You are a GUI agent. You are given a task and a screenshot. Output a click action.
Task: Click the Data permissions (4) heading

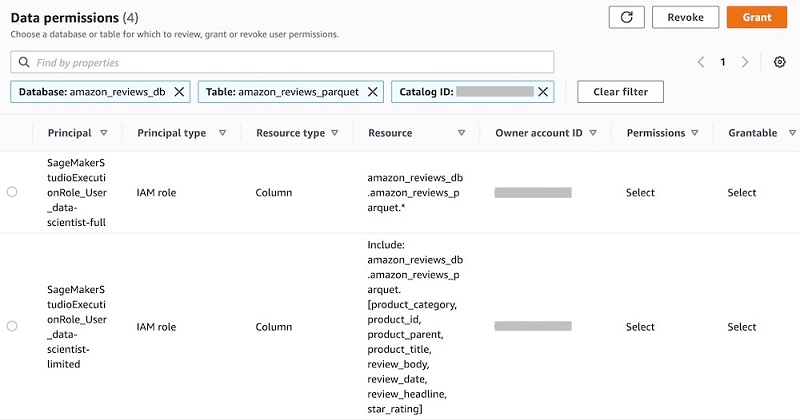(74, 17)
